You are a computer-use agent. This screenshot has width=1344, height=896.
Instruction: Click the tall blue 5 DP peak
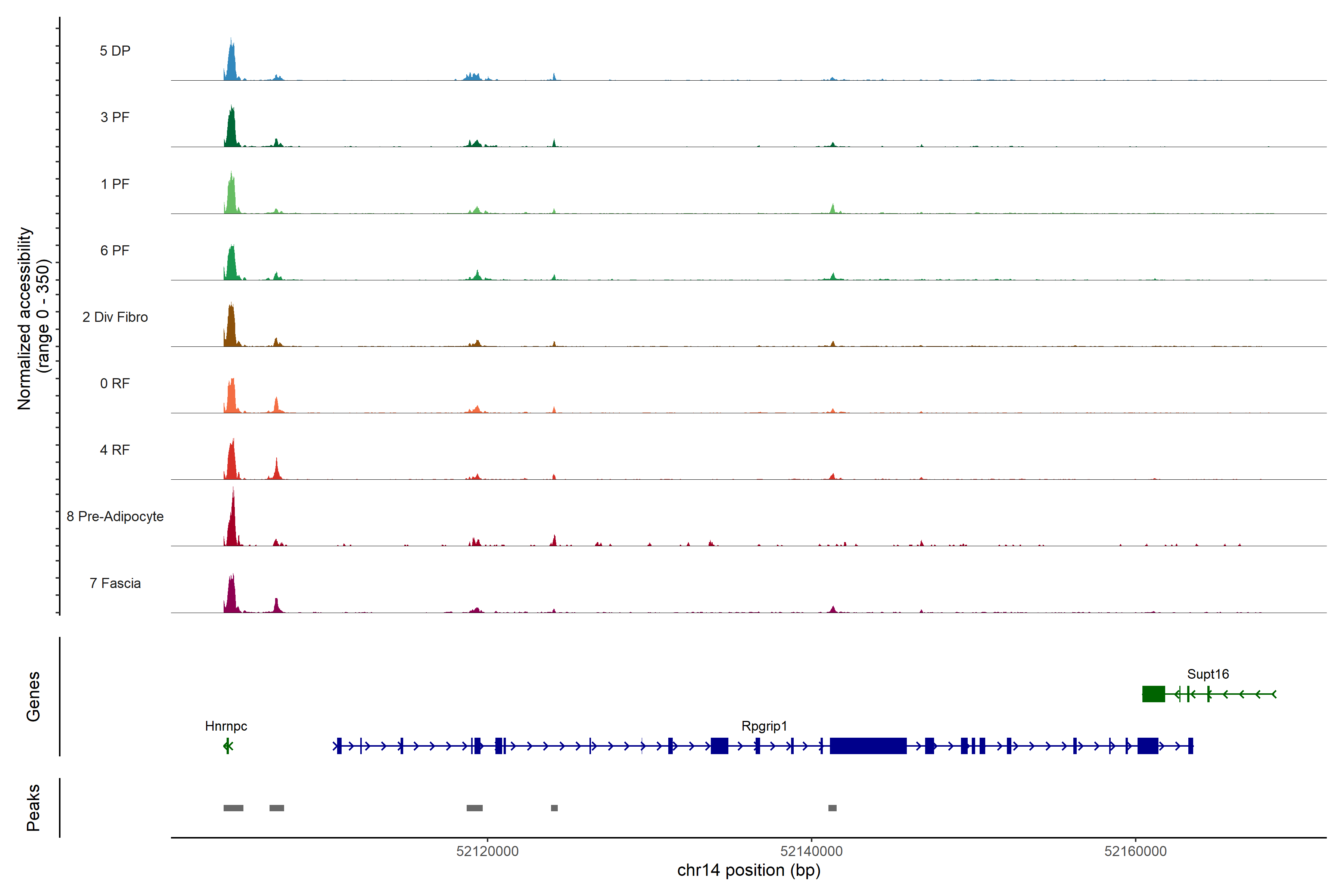[x=231, y=63]
